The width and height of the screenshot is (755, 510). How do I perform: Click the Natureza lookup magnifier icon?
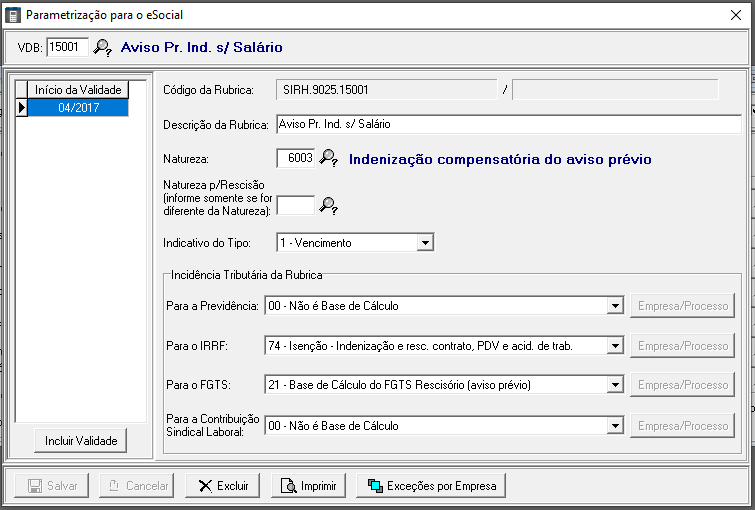coord(329,158)
